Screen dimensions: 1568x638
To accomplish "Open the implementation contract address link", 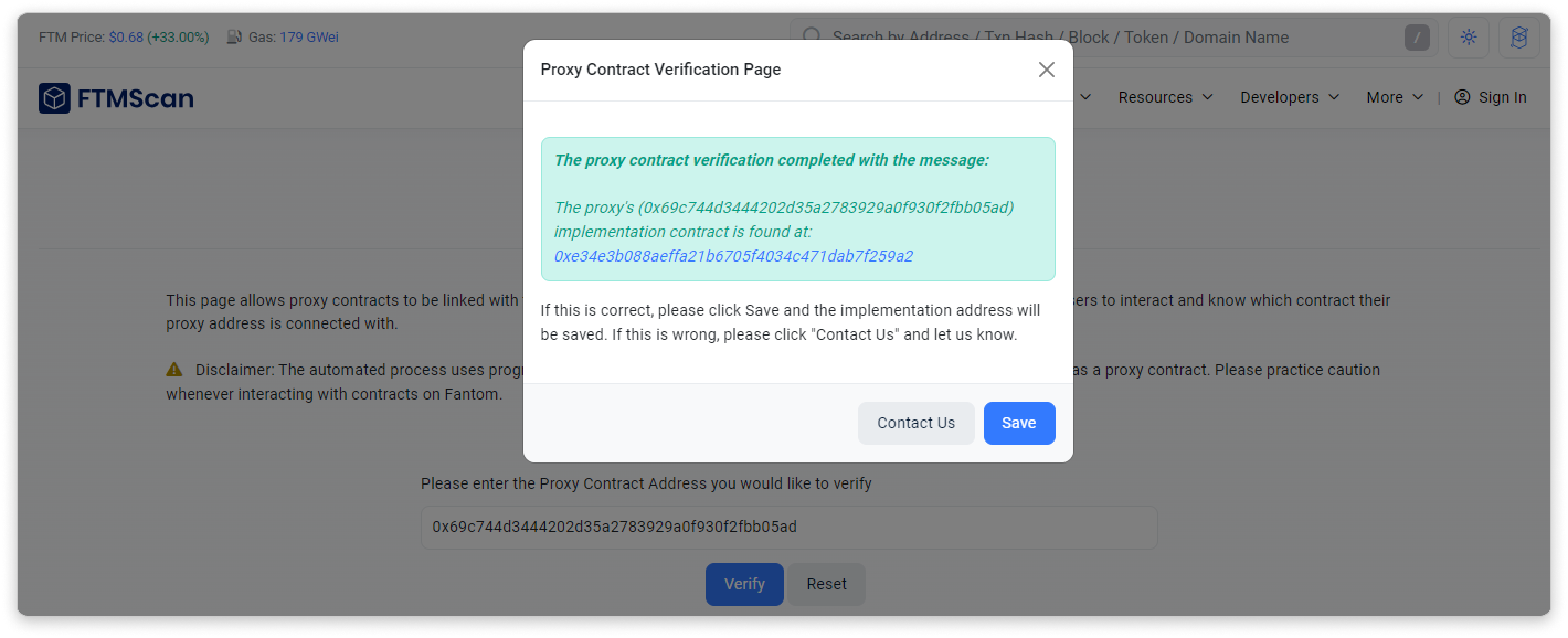I will pyautogui.click(x=733, y=256).
